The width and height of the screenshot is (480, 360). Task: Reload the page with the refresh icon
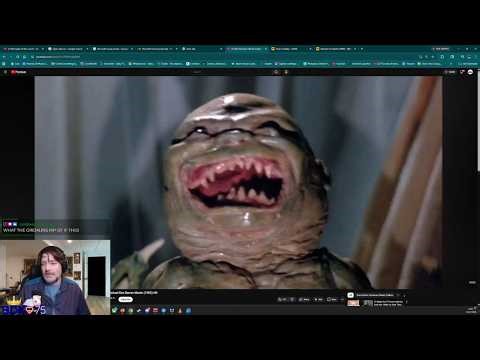[18, 57]
